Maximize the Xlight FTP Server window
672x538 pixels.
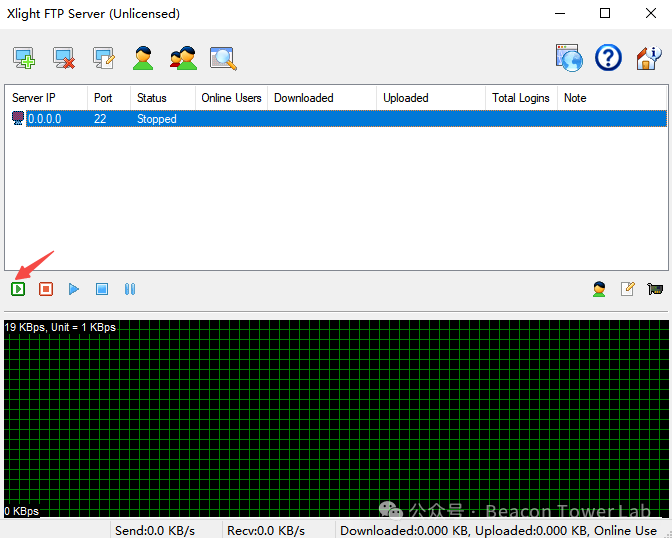point(605,13)
